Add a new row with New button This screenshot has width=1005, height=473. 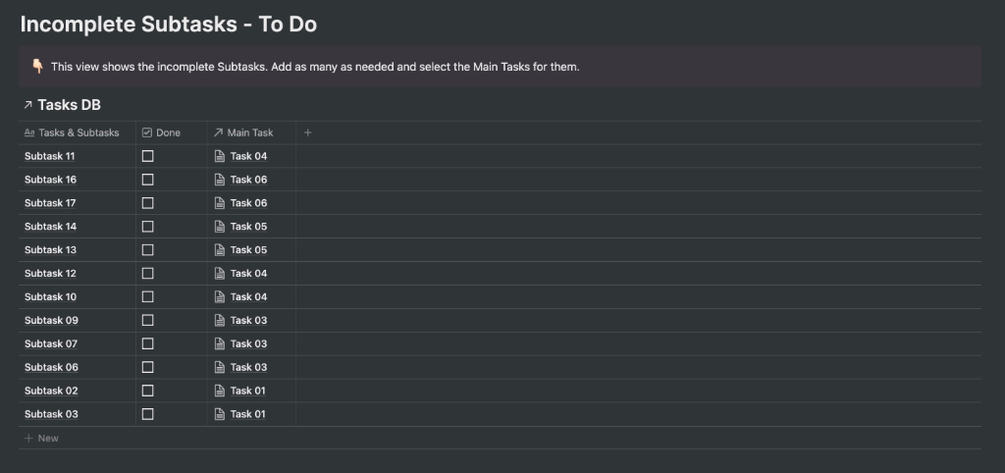[42, 438]
